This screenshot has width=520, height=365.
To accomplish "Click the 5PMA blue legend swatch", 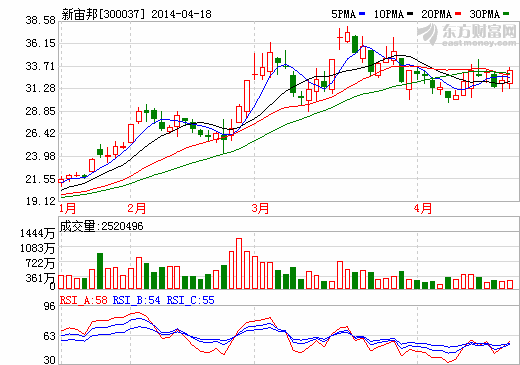I will (362, 14).
